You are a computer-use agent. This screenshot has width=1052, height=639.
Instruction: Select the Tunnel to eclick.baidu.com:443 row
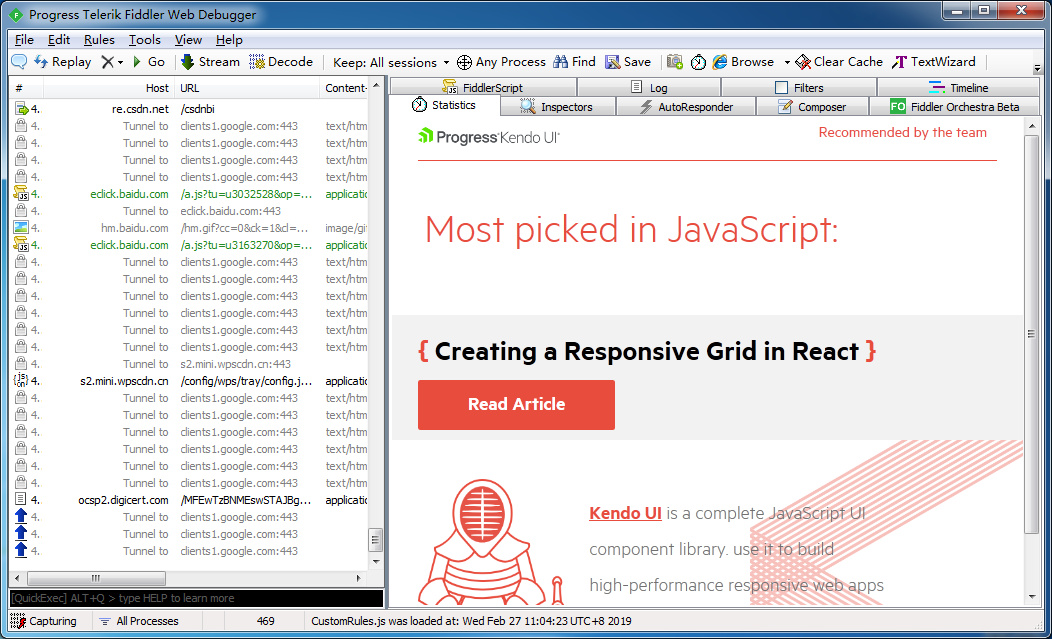point(189,211)
